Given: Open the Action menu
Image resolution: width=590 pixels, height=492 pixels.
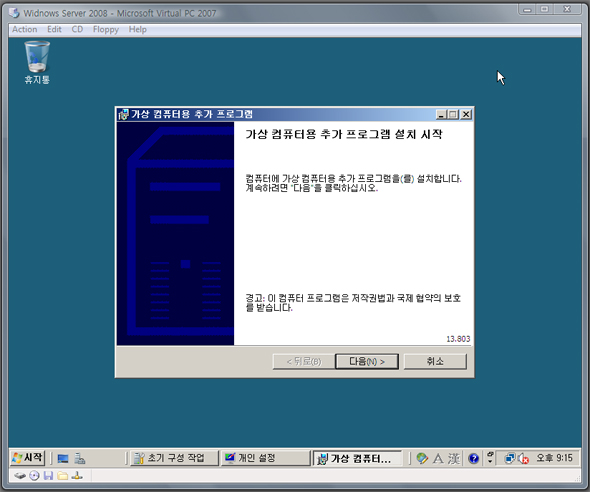Looking at the screenshot, I should (x=24, y=29).
